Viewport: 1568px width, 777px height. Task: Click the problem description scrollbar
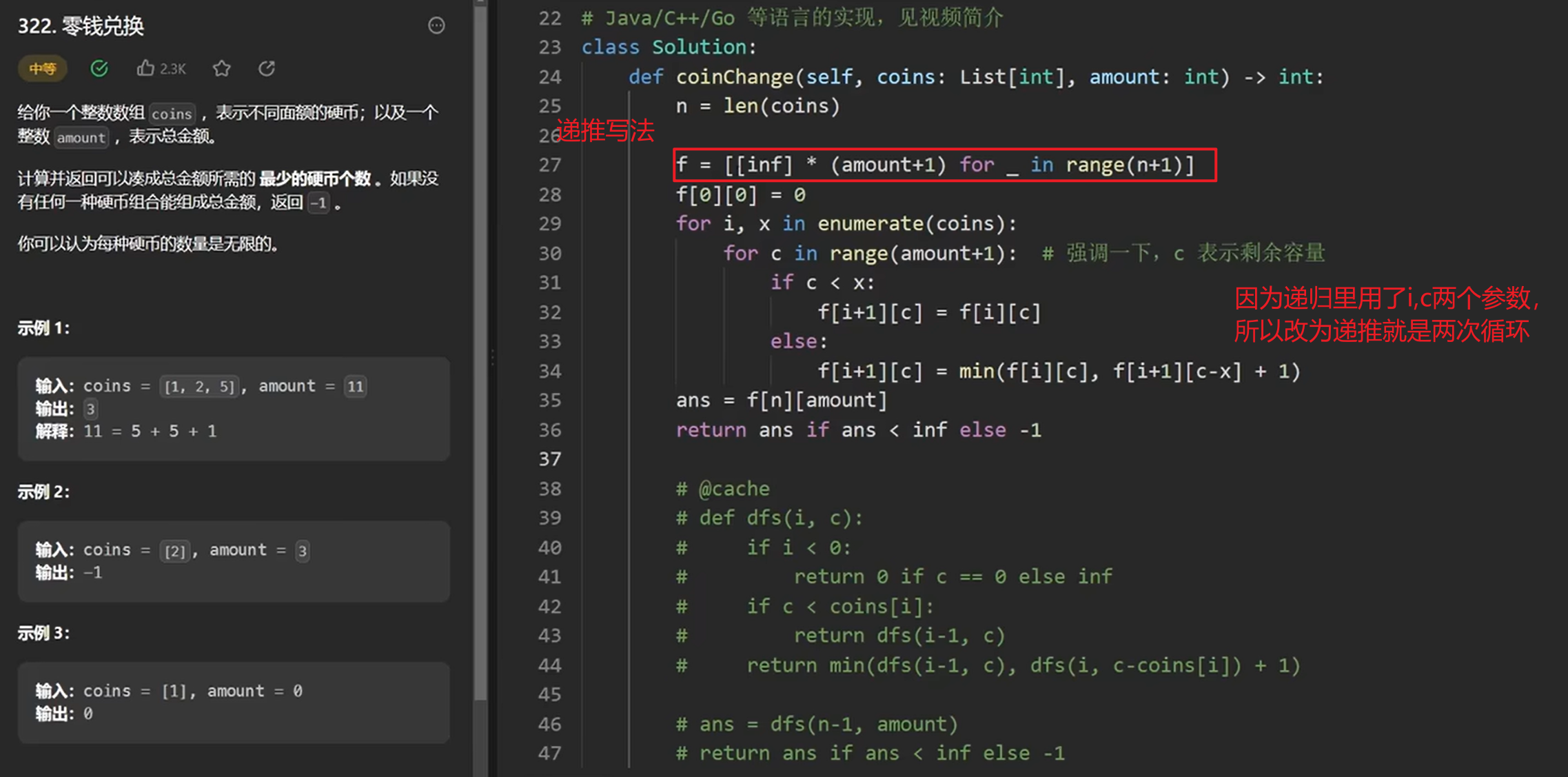(x=480, y=345)
